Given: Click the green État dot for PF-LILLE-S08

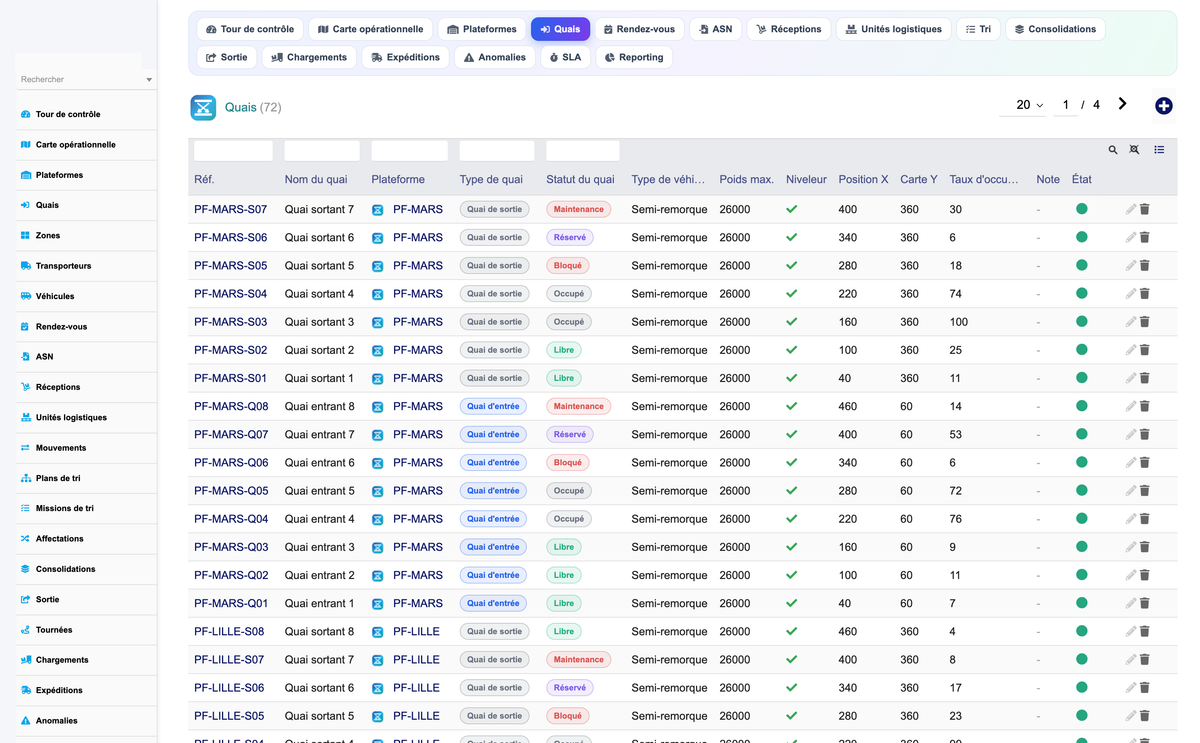Looking at the screenshot, I should (1081, 631).
